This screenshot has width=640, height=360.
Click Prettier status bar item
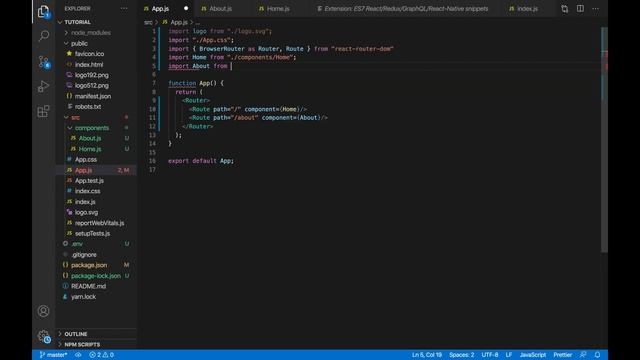tap(562, 355)
